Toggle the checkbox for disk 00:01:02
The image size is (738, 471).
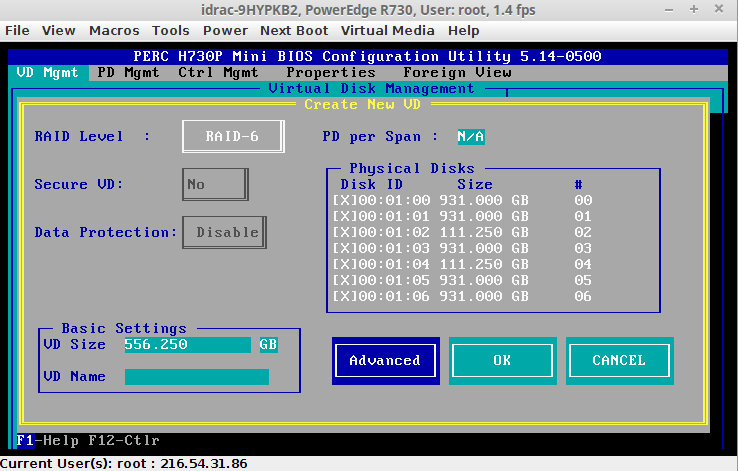[341, 232]
